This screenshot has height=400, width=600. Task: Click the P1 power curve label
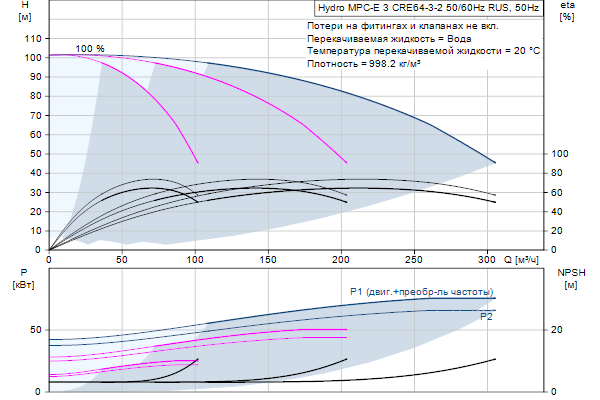(x=422, y=291)
